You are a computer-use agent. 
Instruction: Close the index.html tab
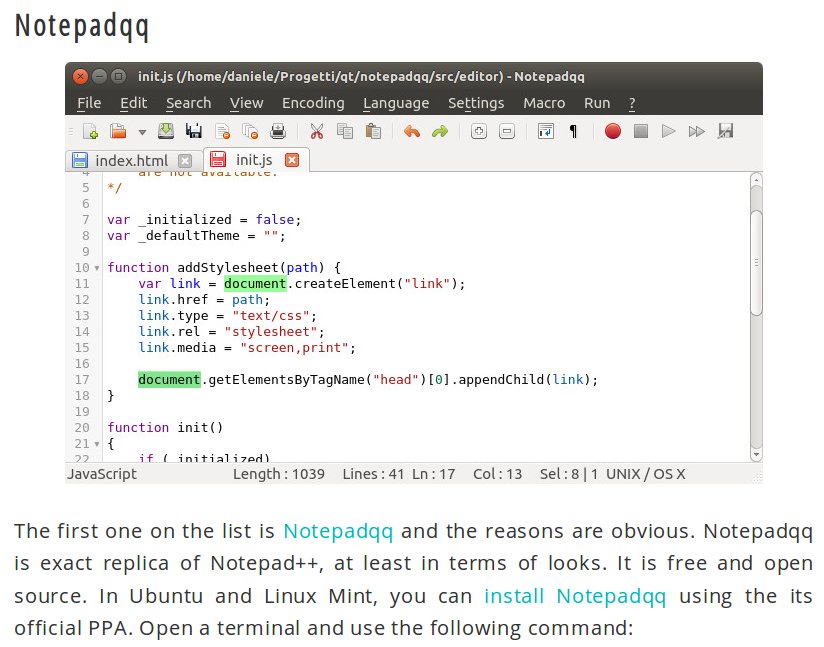point(185,160)
